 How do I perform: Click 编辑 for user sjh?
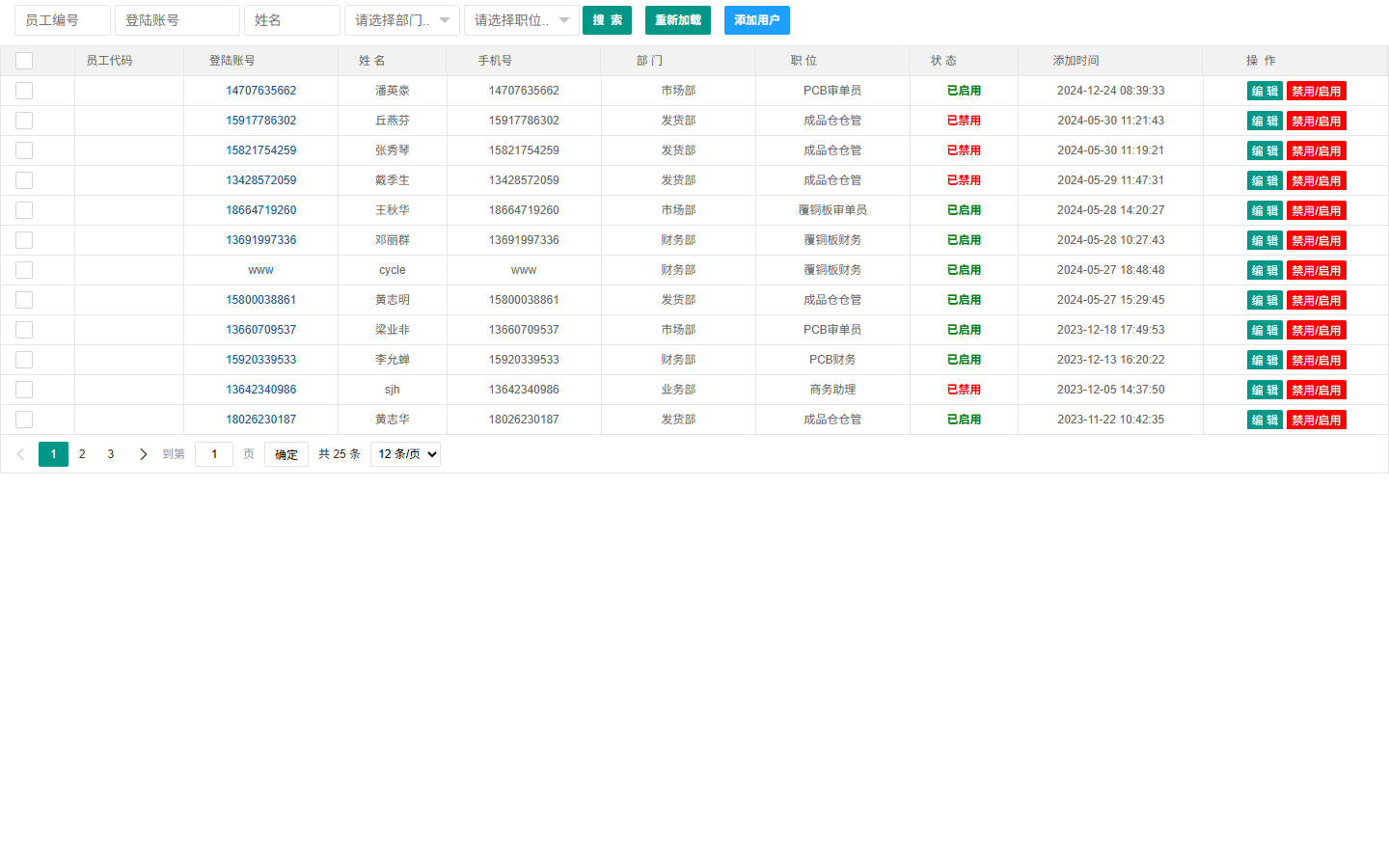[1265, 391]
